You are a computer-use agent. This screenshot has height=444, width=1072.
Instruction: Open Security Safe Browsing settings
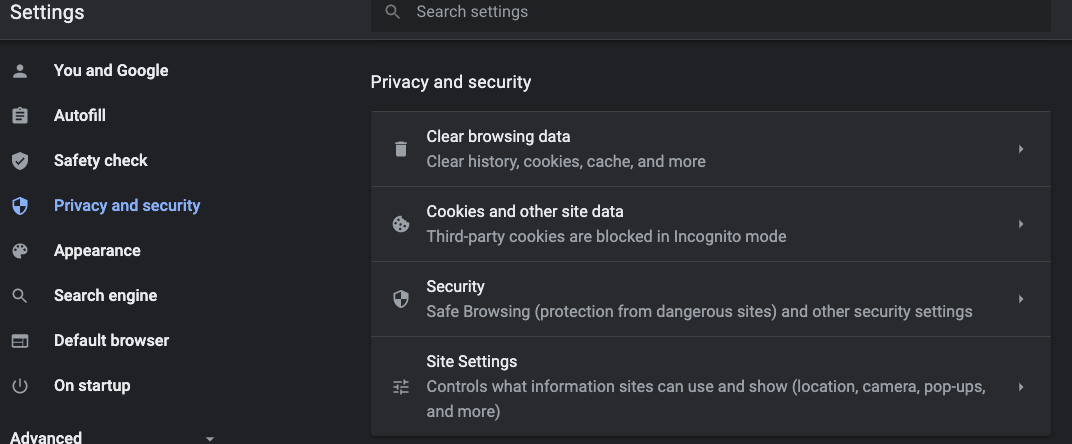point(700,299)
